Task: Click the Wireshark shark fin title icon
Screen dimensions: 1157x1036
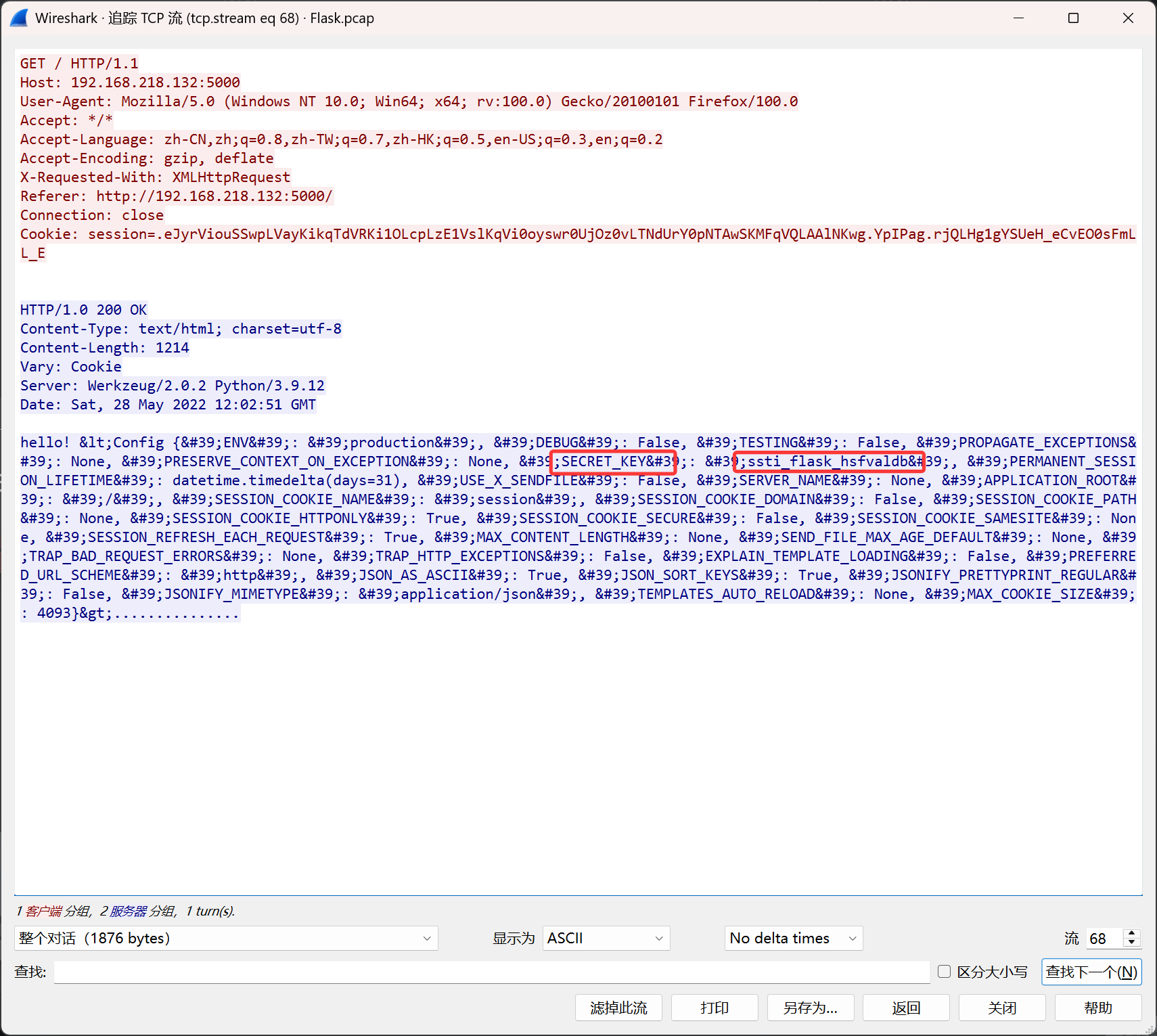Action: tap(19, 18)
